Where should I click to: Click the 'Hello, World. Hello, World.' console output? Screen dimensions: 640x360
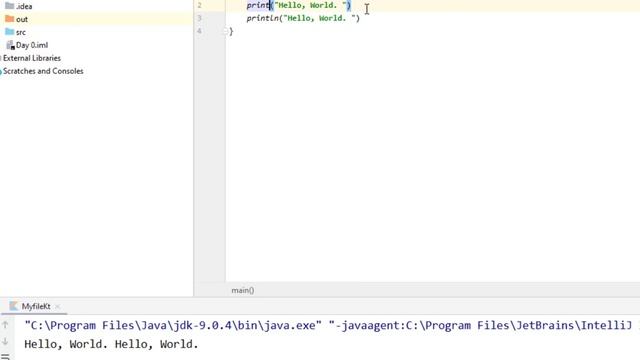coord(111,344)
